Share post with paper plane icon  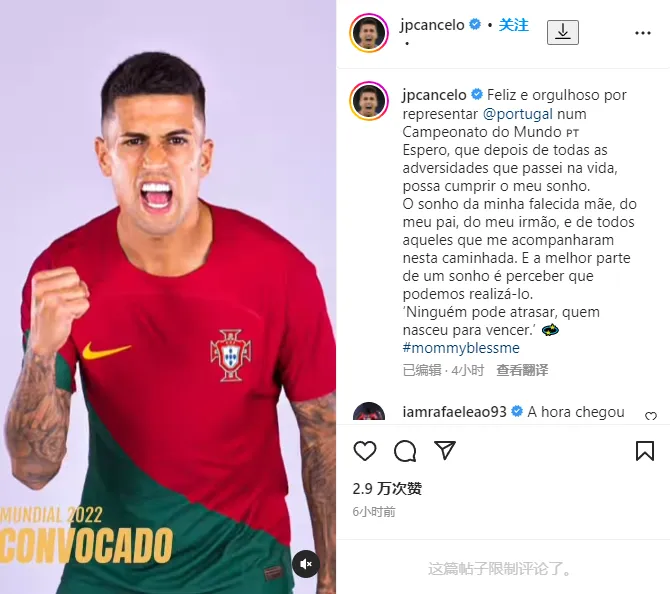[445, 450]
